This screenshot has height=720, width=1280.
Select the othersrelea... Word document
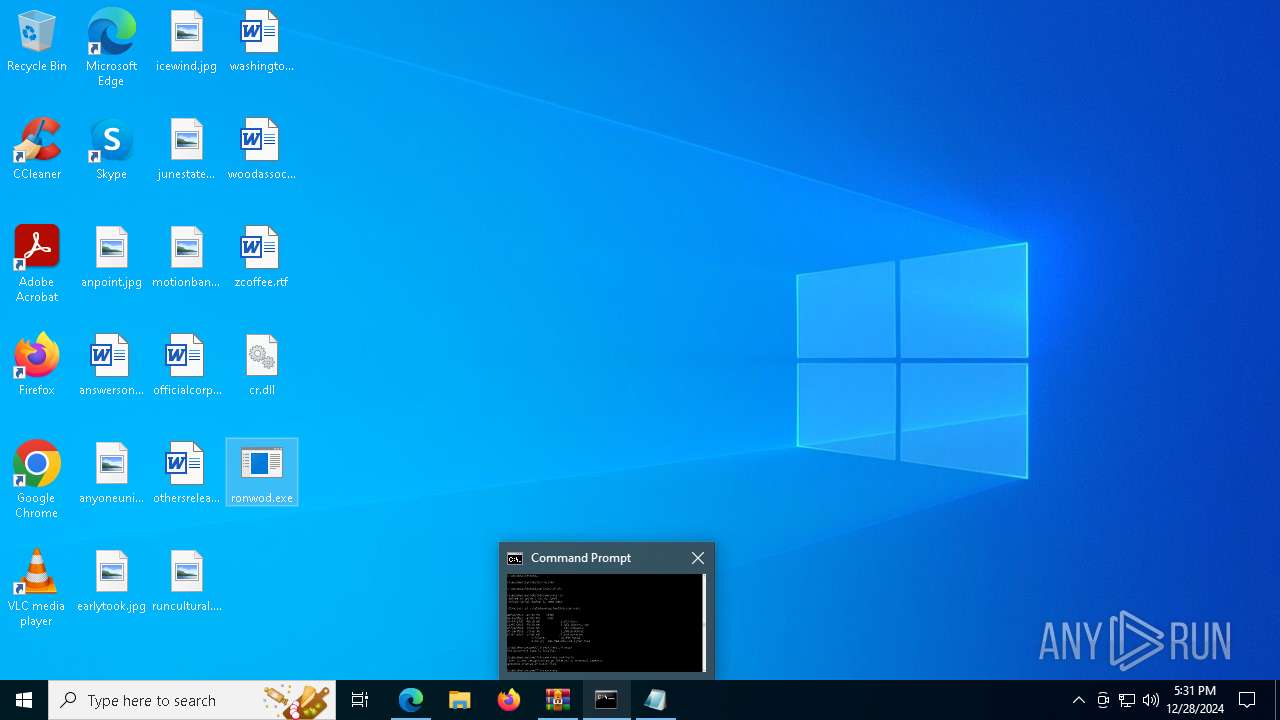186,474
